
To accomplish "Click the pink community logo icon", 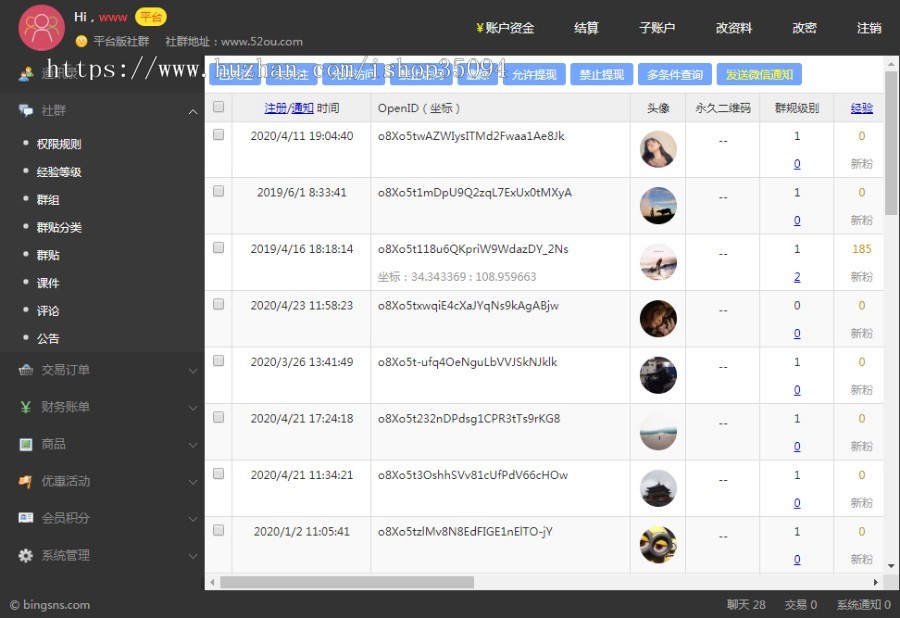I will point(41,28).
